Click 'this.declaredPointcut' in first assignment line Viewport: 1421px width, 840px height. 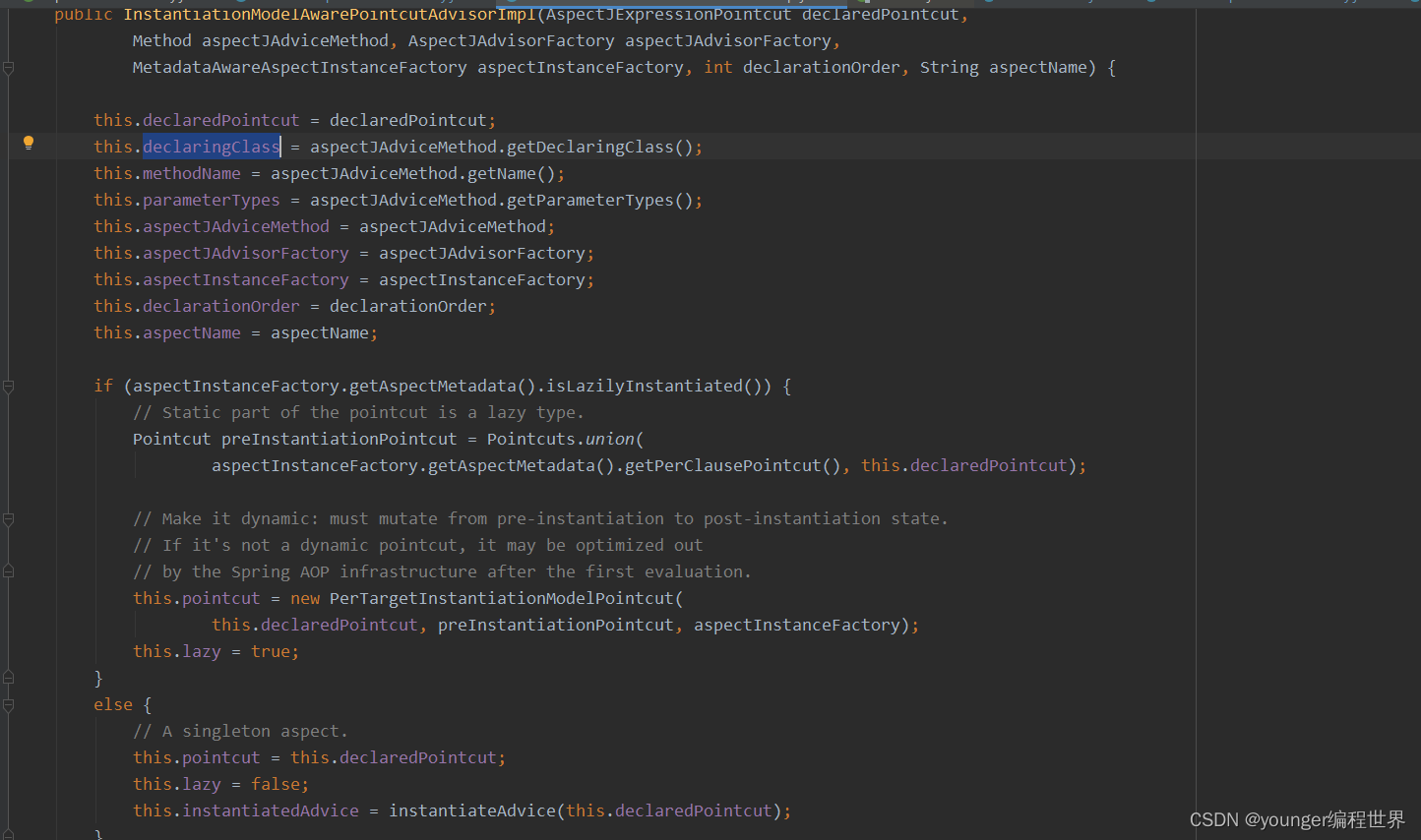(x=197, y=120)
